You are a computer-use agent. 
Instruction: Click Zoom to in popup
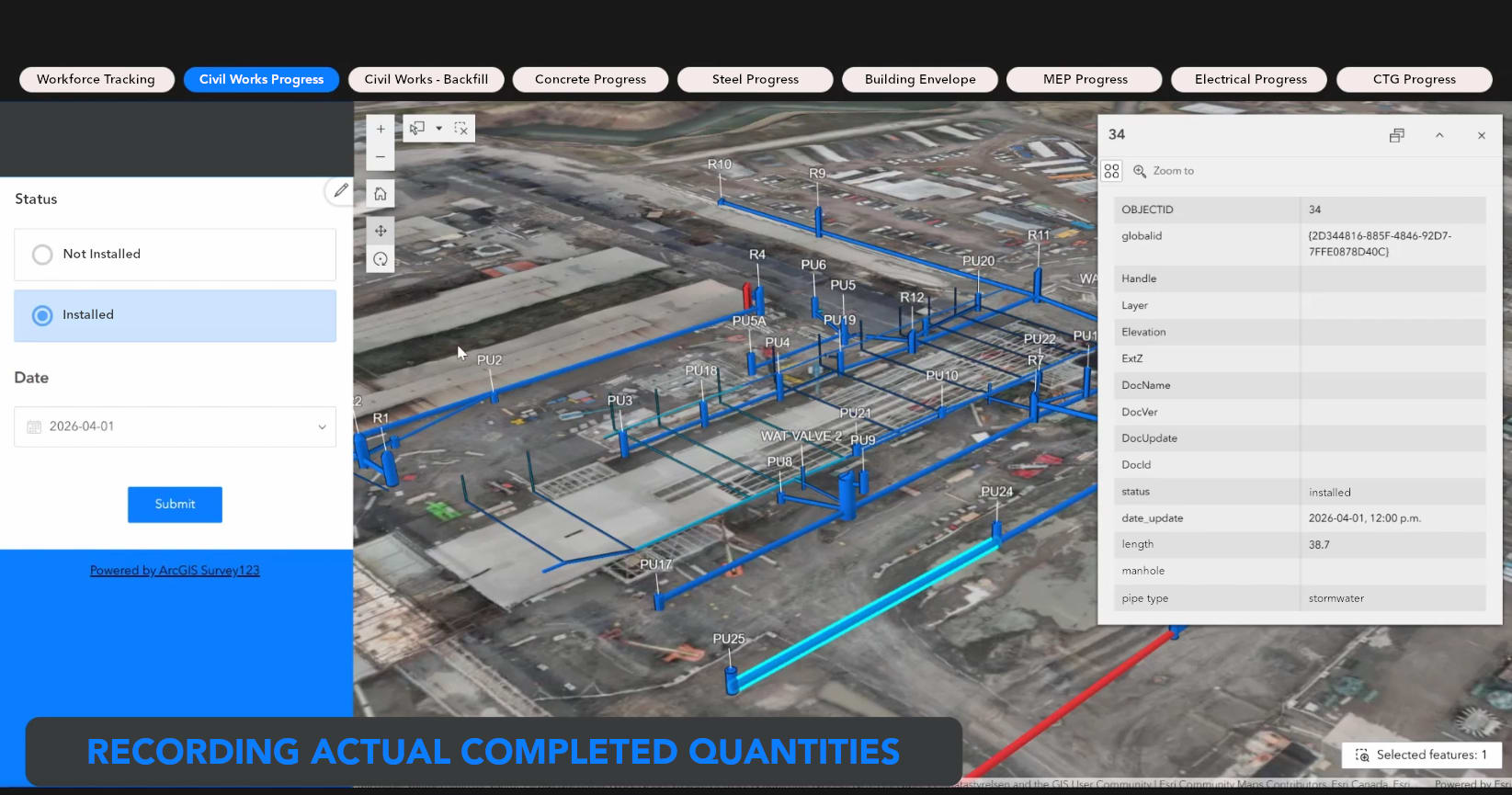click(x=1164, y=171)
